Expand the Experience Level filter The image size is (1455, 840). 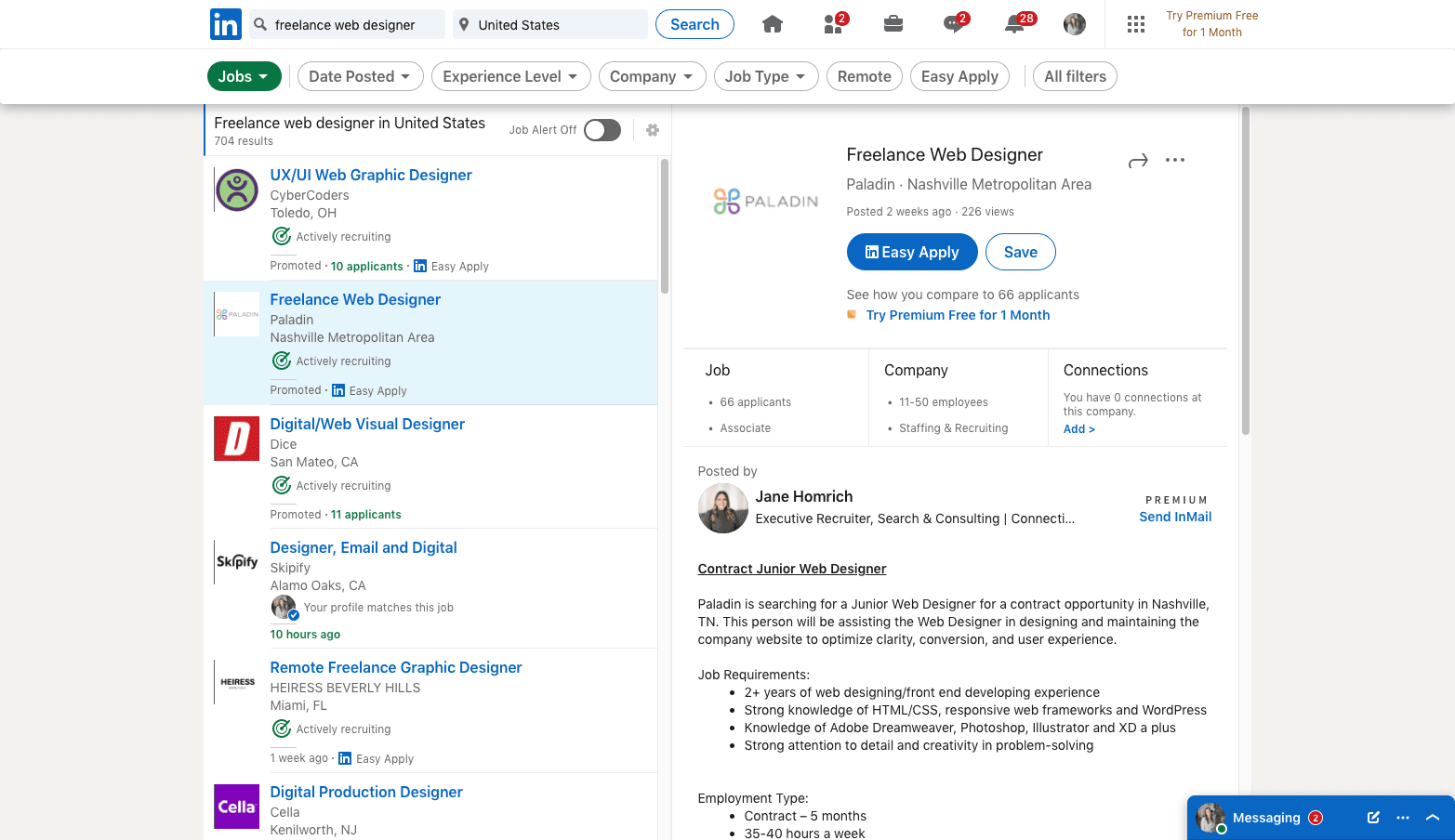tap(510, 76)
